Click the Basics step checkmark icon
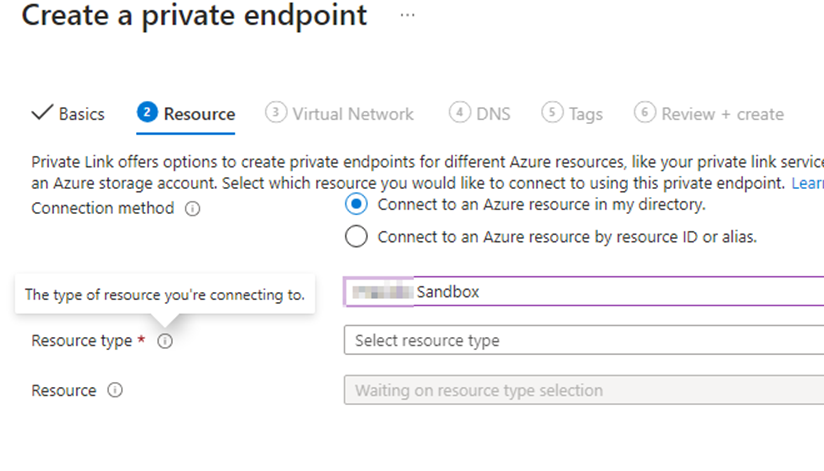The width and height of the screenshot is (824, 471). [42, 112]
